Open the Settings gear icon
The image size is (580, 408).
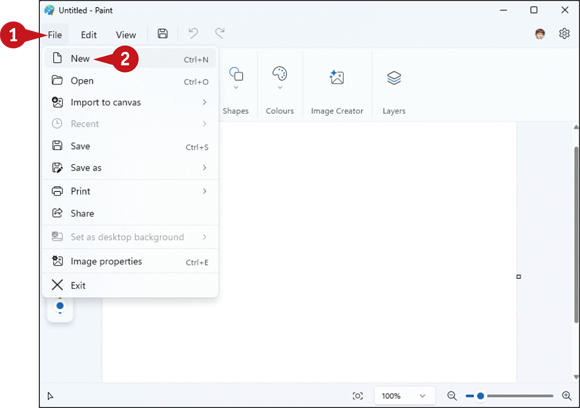pyautogui.click(x=564, y=34)
